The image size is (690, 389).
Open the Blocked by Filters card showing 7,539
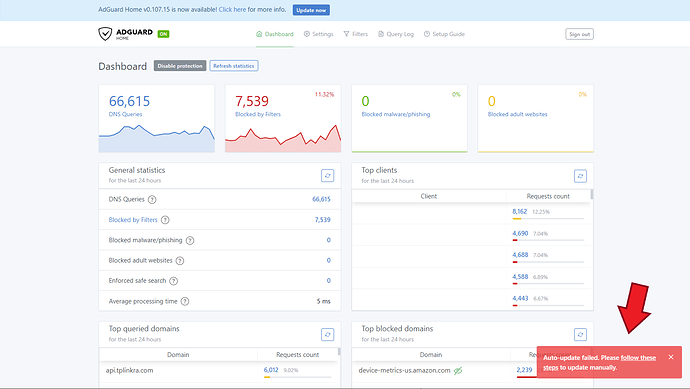pos(283,118)
